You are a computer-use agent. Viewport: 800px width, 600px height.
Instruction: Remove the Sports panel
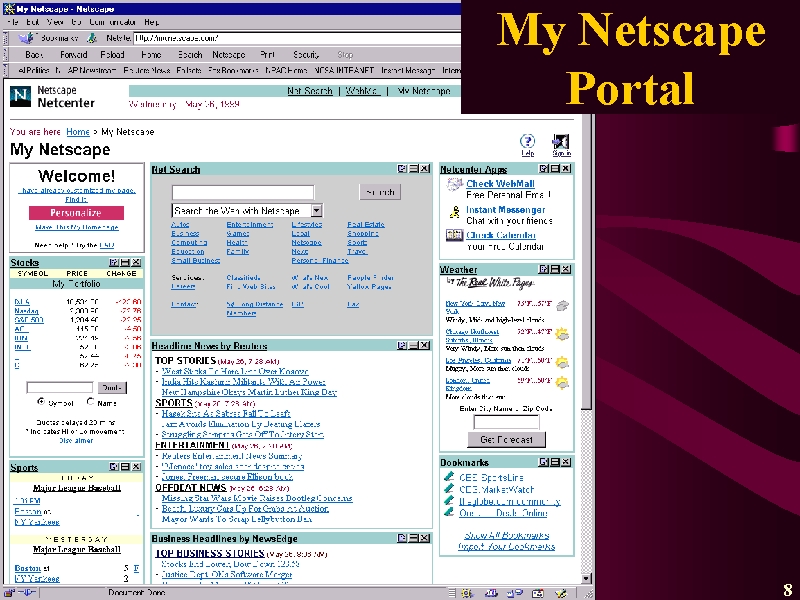(136, 466)
